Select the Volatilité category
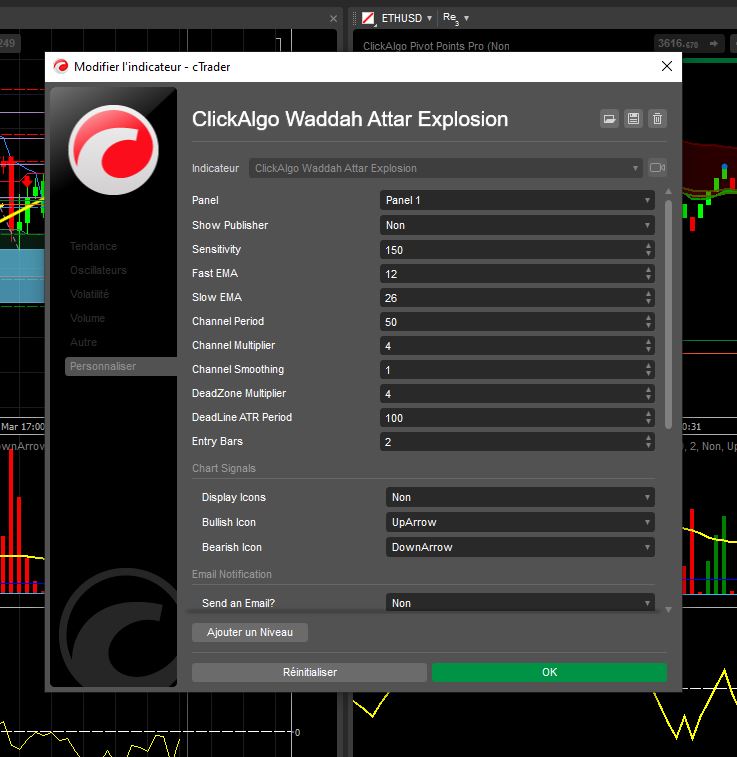 point(89,294)
